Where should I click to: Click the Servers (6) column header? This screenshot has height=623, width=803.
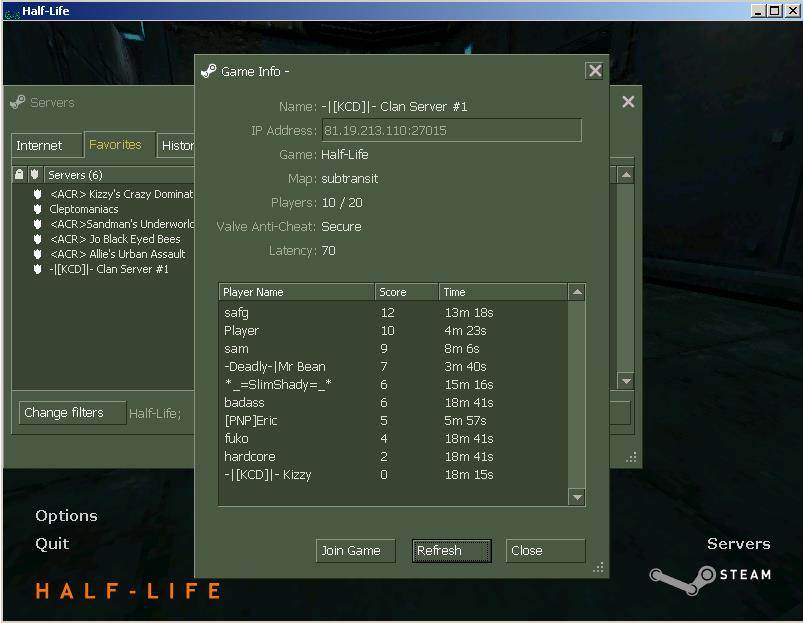tap(119, 175)
